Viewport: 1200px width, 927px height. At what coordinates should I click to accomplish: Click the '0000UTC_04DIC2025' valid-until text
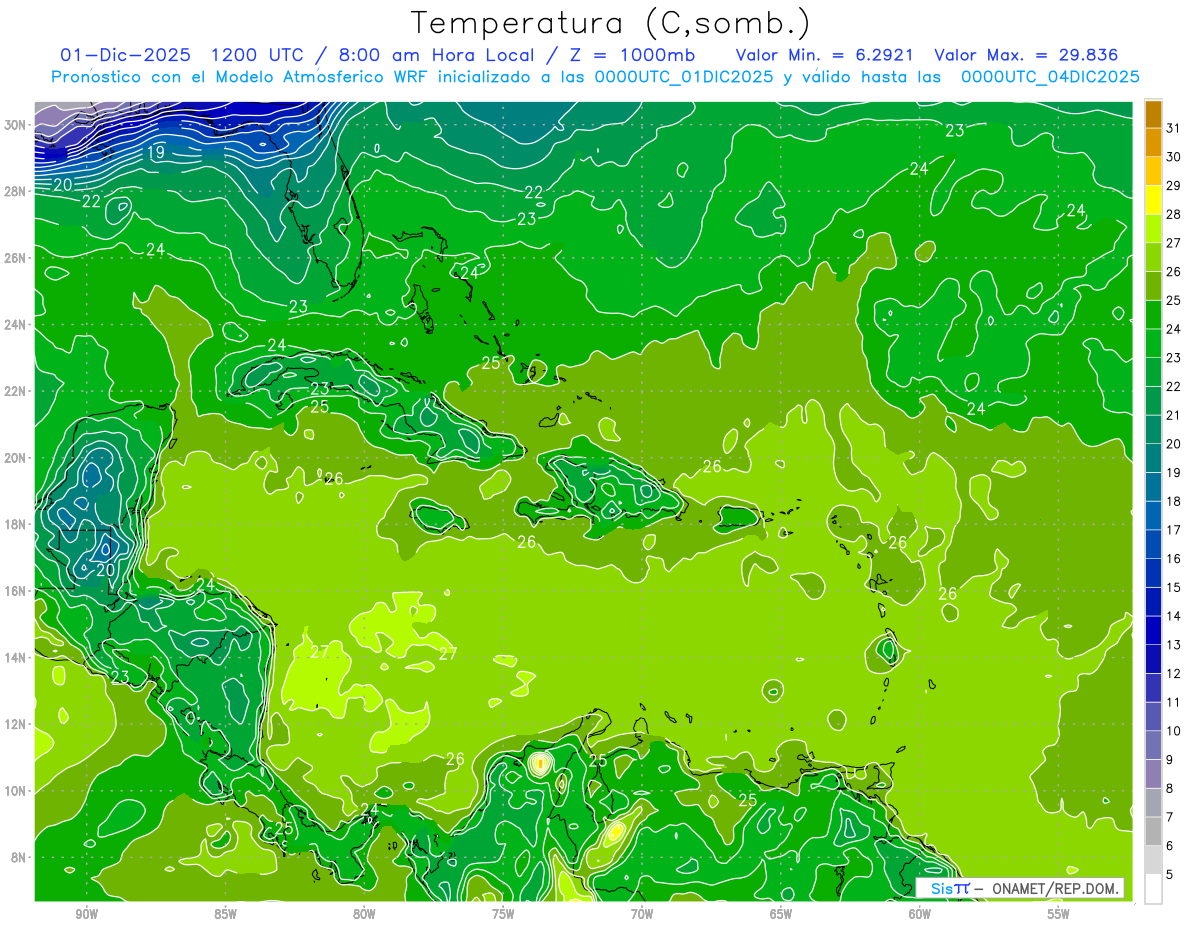[x=1050, y=77]
